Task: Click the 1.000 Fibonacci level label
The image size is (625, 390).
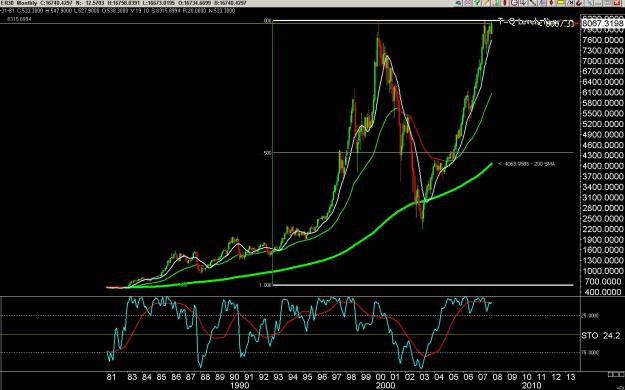Action: 266,285
